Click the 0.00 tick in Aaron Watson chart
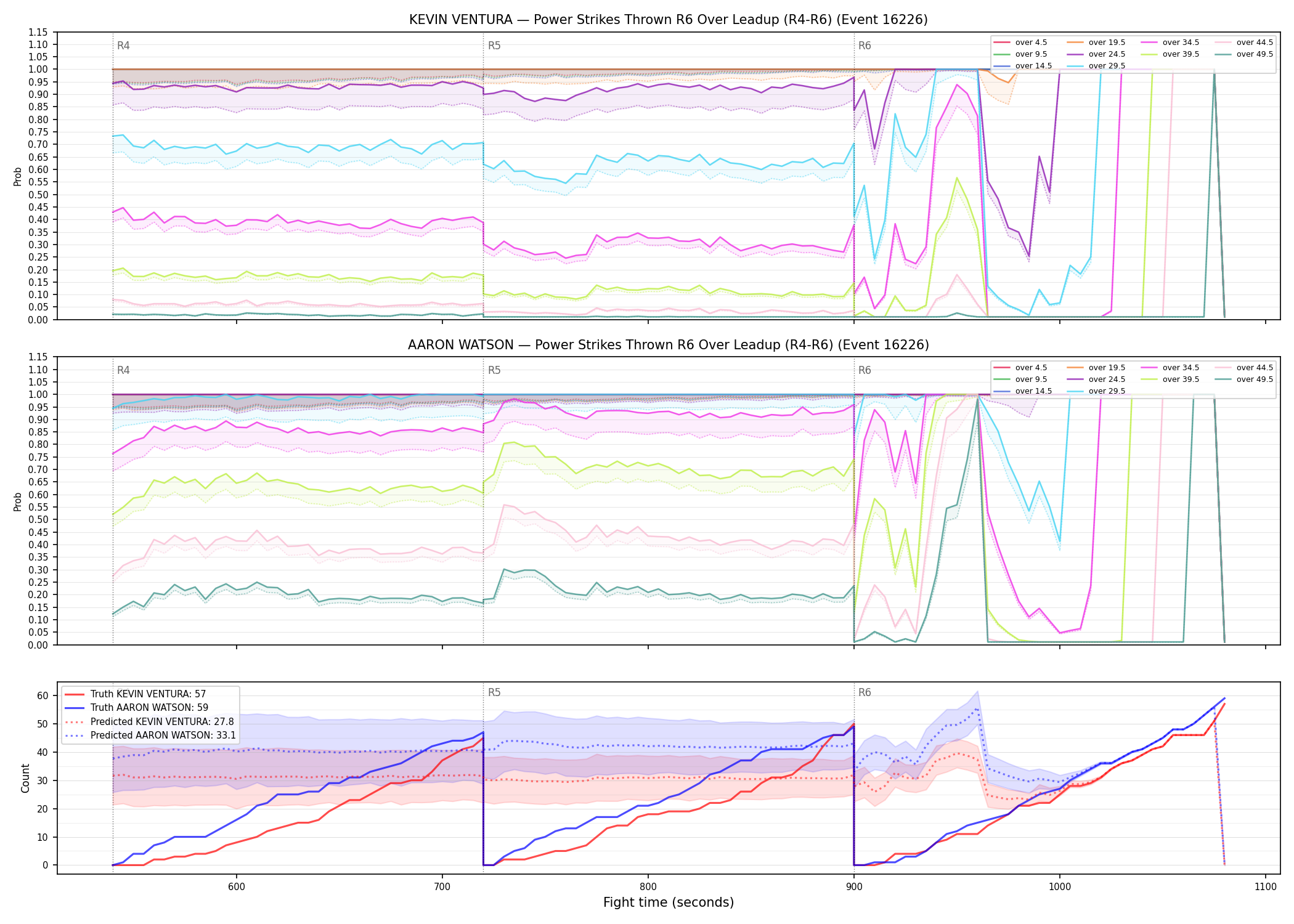 (38, 645)
